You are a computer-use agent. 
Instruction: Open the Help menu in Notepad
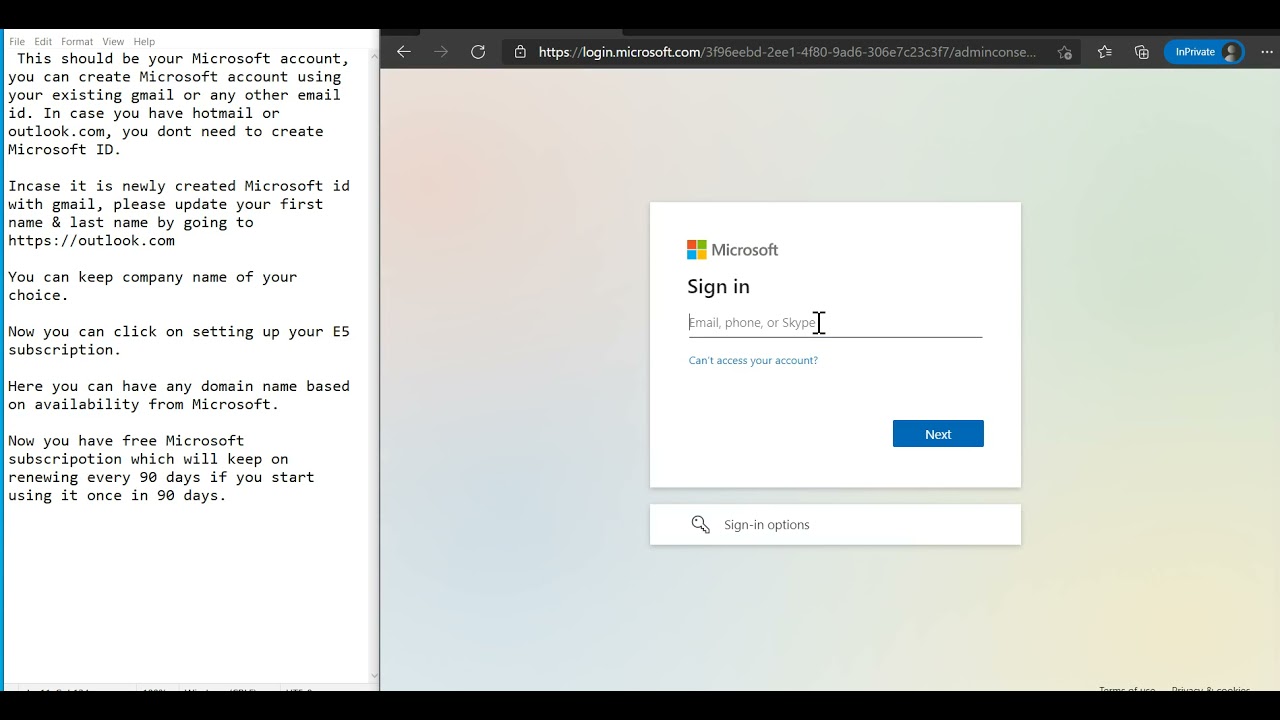(144, 42)
